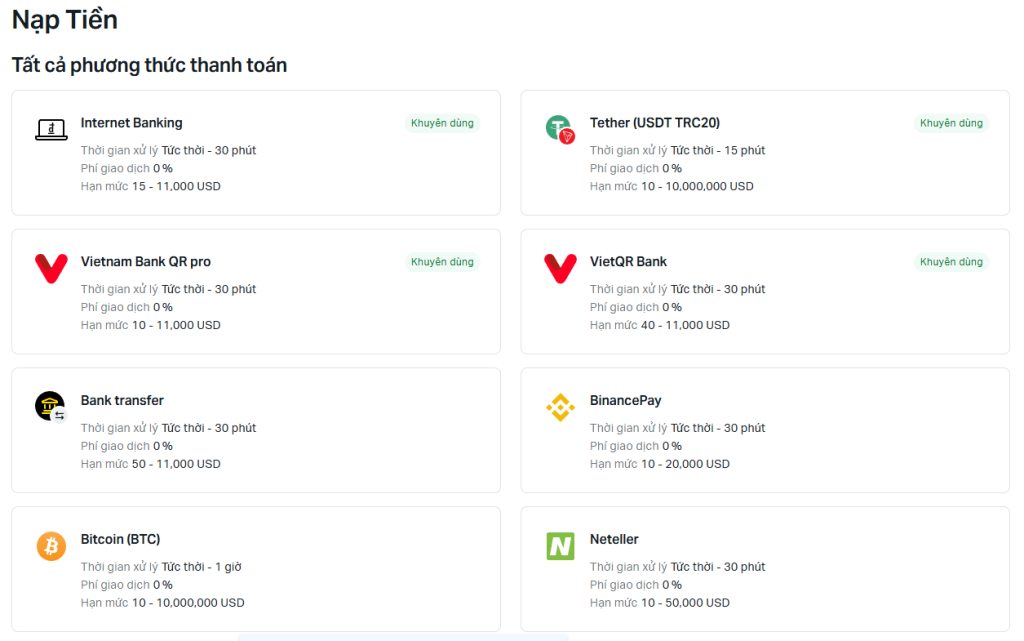
Task: Click Khuyên dùng badge on Tether card
Action: 951,123
